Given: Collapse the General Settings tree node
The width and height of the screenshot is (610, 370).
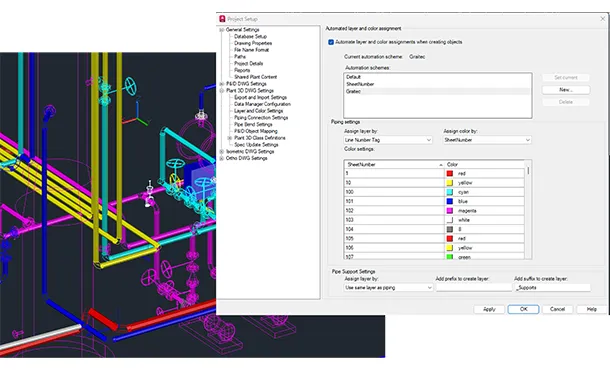Looking at the screenshot, I should 221,30.
